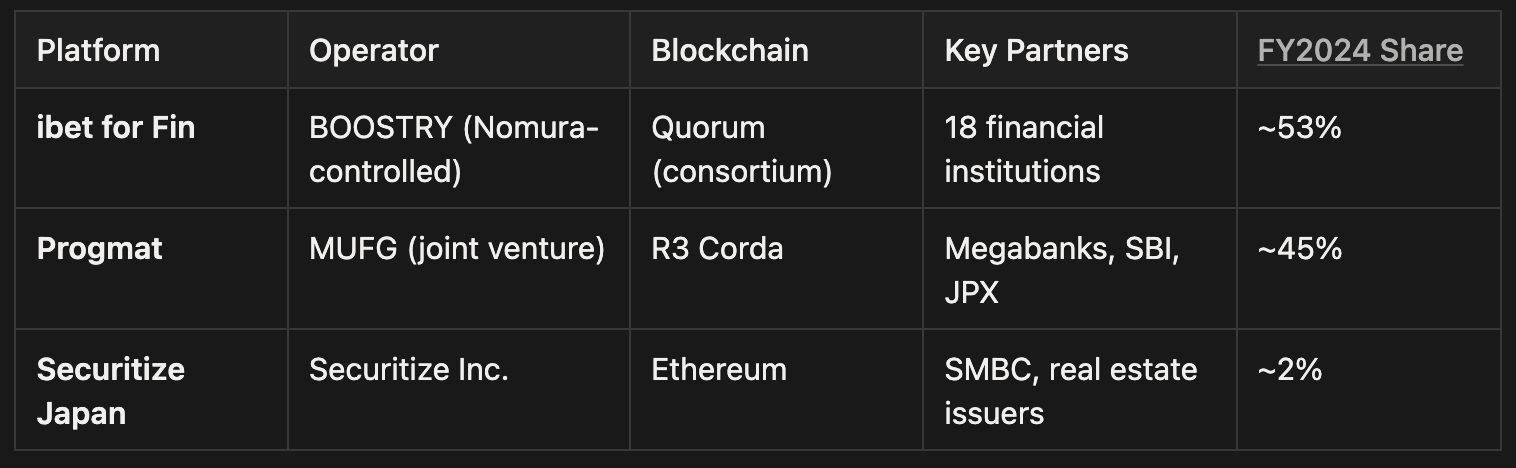The height and width of the screenshot is (468, 1516).
Task: Select the ibet for Fin platform cell
Action: [x=116, y=128]
